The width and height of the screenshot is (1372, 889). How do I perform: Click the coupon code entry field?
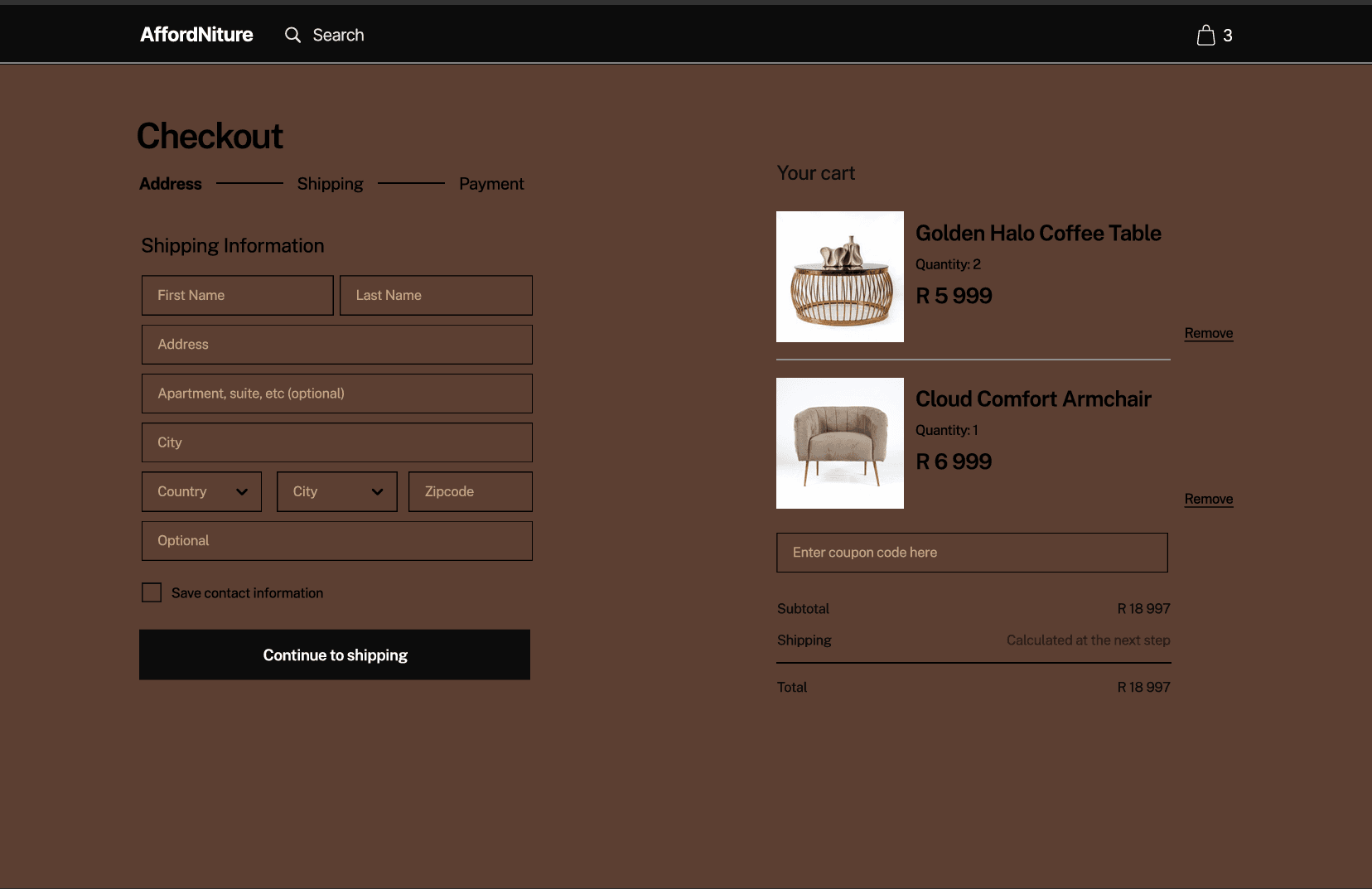pyautogui.click(x=971, y=552)
